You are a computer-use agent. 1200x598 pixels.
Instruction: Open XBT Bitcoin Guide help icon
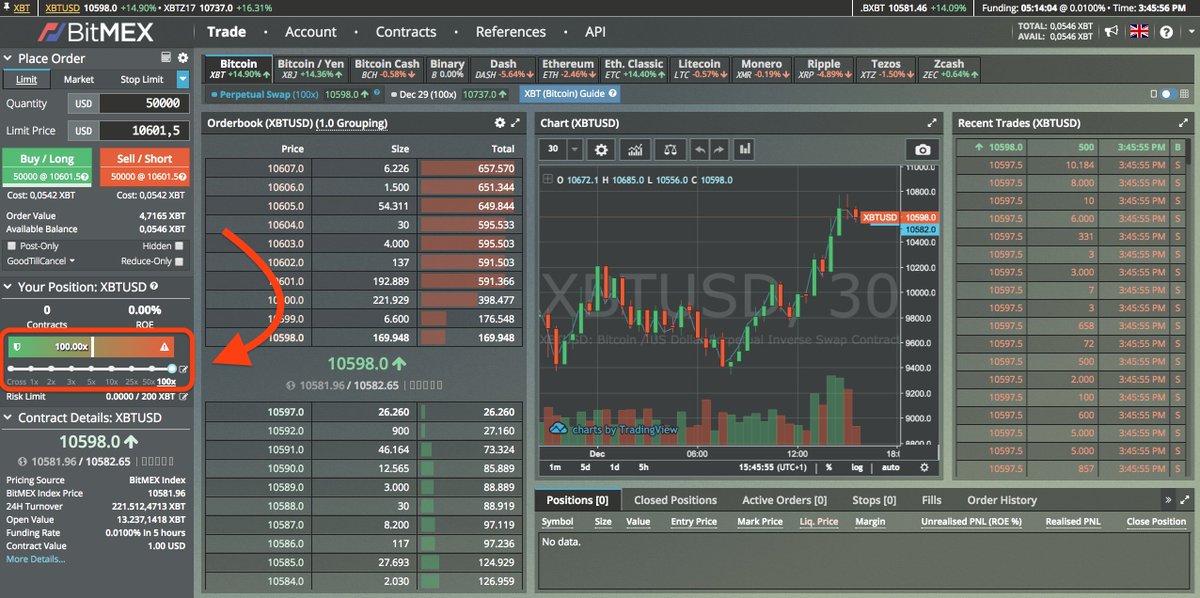(x=613, y=94)
